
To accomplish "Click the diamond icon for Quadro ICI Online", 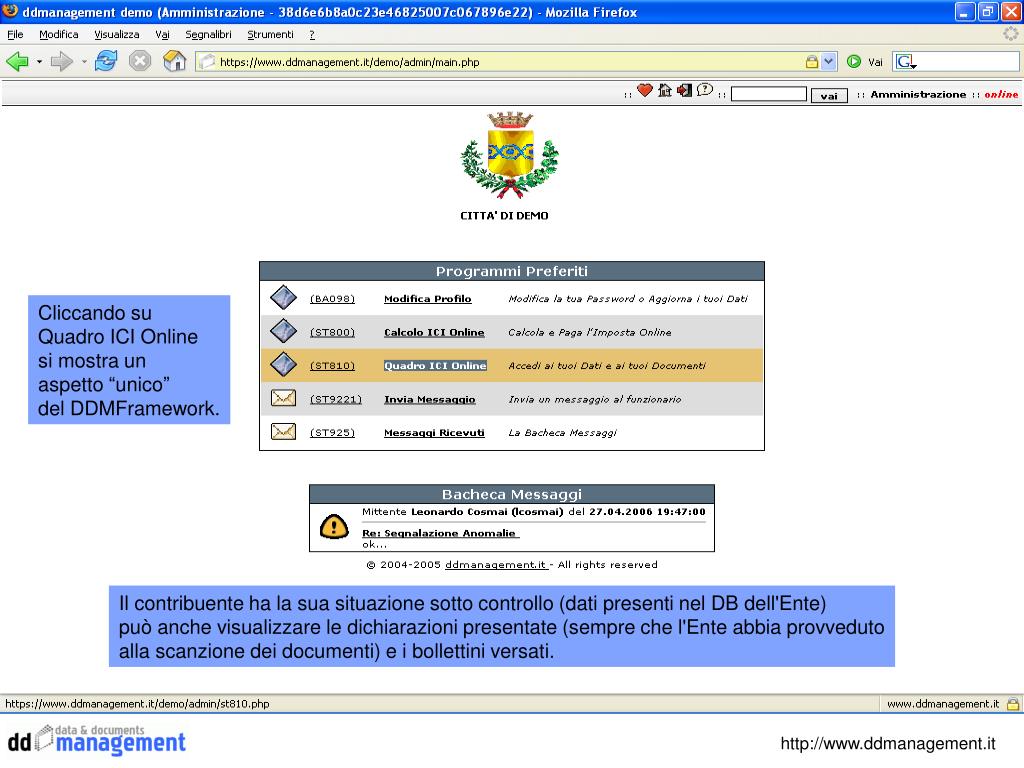I will pyautogui.click(x=283, y=364).
